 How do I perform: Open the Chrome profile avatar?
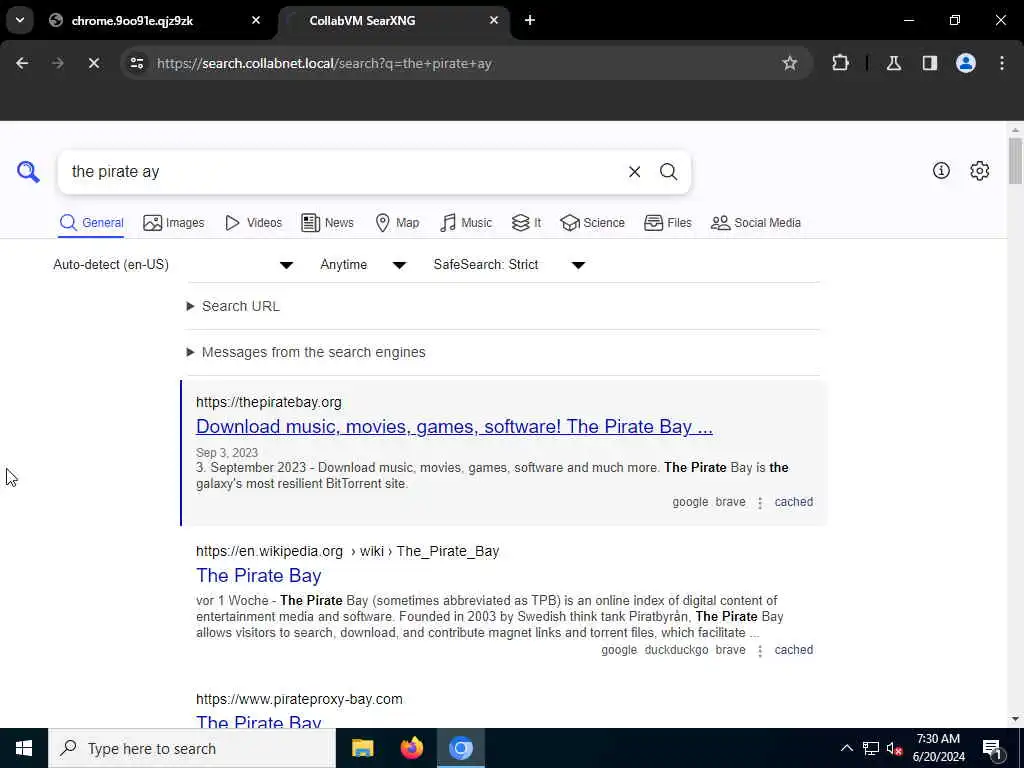[966, 63]
